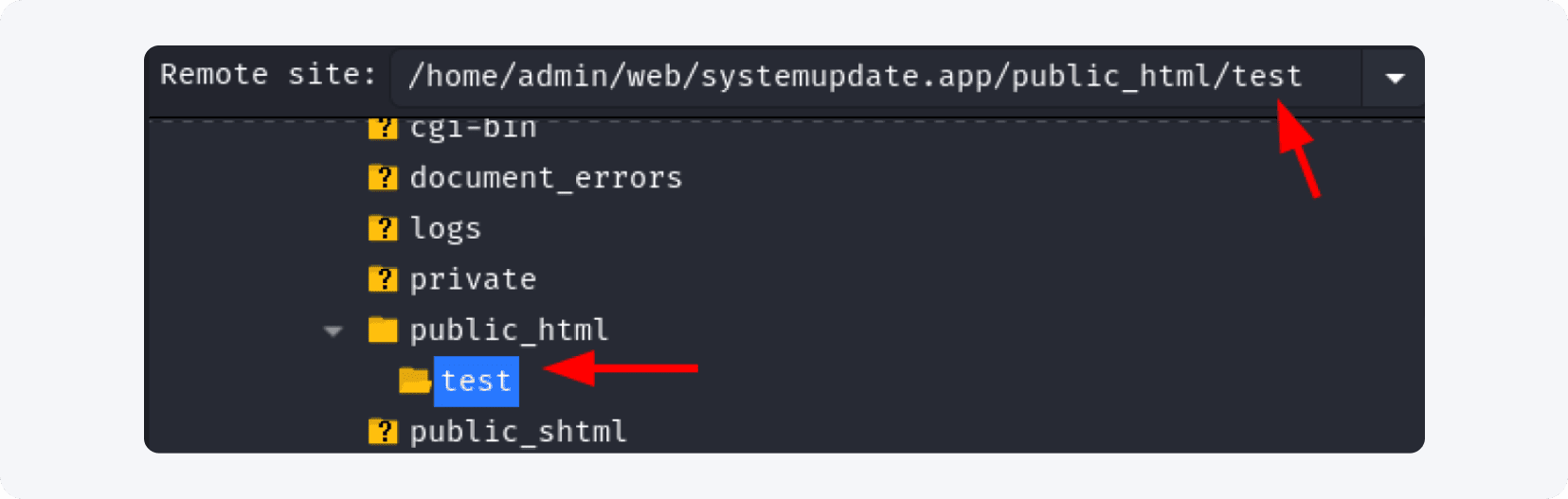Select the public_html folder name
The image size is (1568, 499).
pyautogui.click(x=509, y=330)
